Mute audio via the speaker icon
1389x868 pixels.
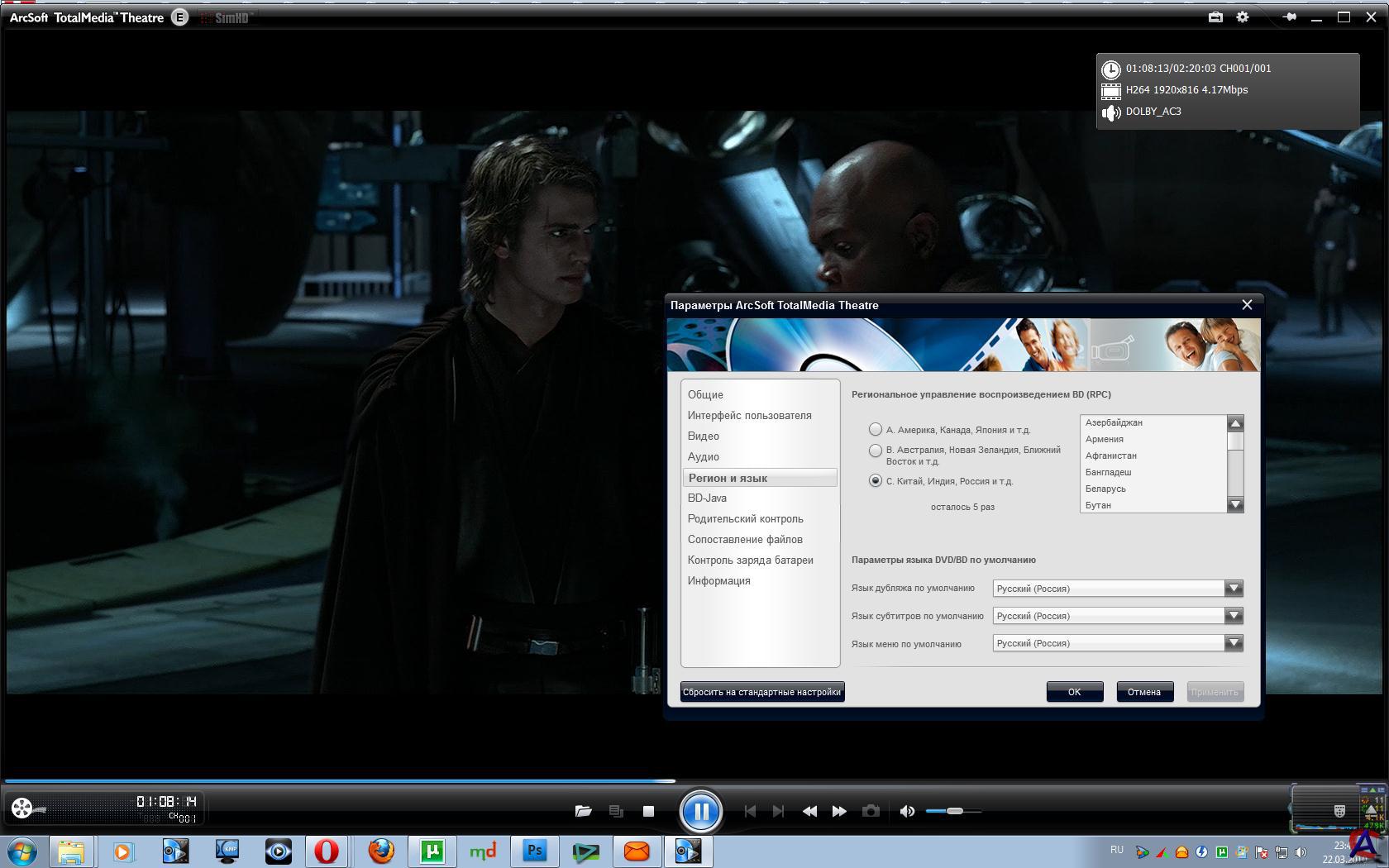coord(907,811)
